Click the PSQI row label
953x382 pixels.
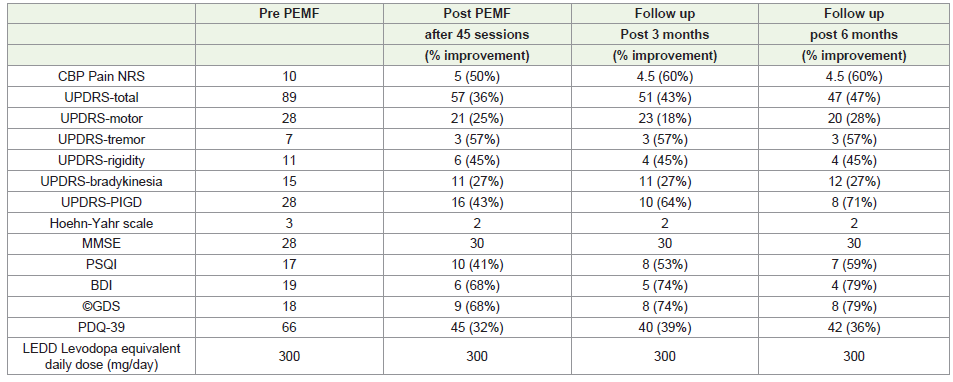(x=100, y=265)
